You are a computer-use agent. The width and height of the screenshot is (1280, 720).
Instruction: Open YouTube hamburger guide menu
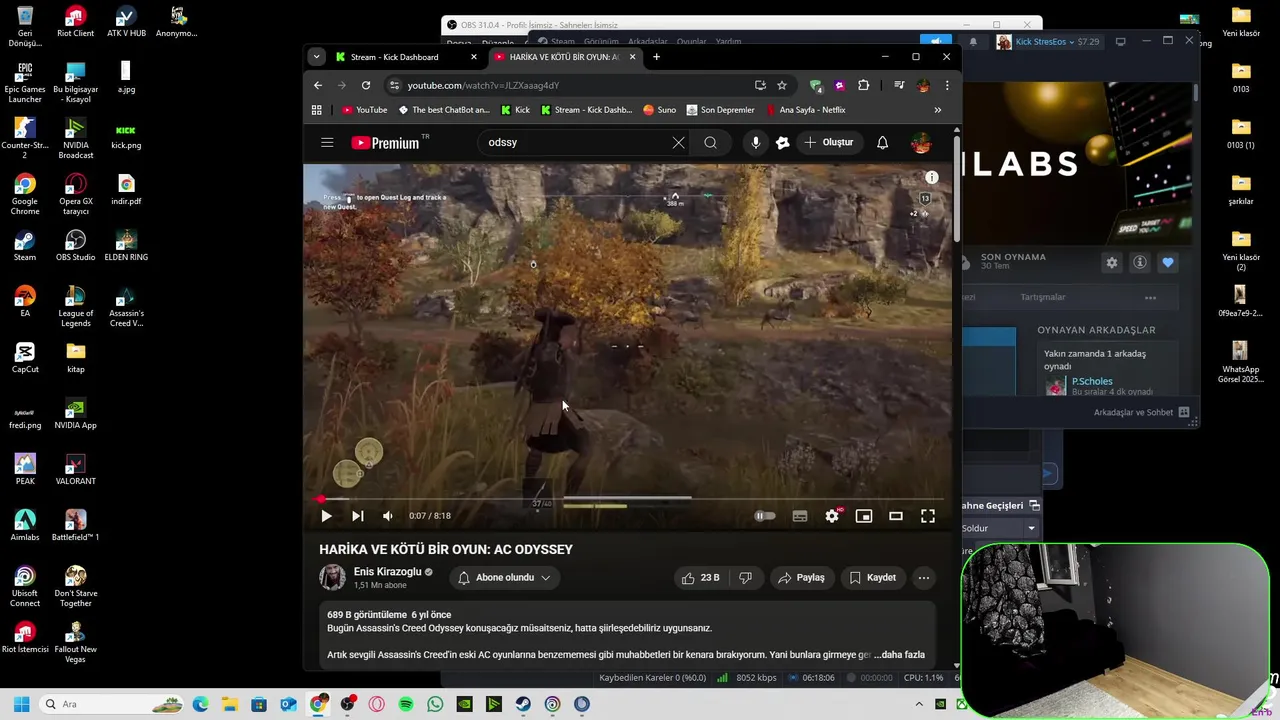point(327,143)
